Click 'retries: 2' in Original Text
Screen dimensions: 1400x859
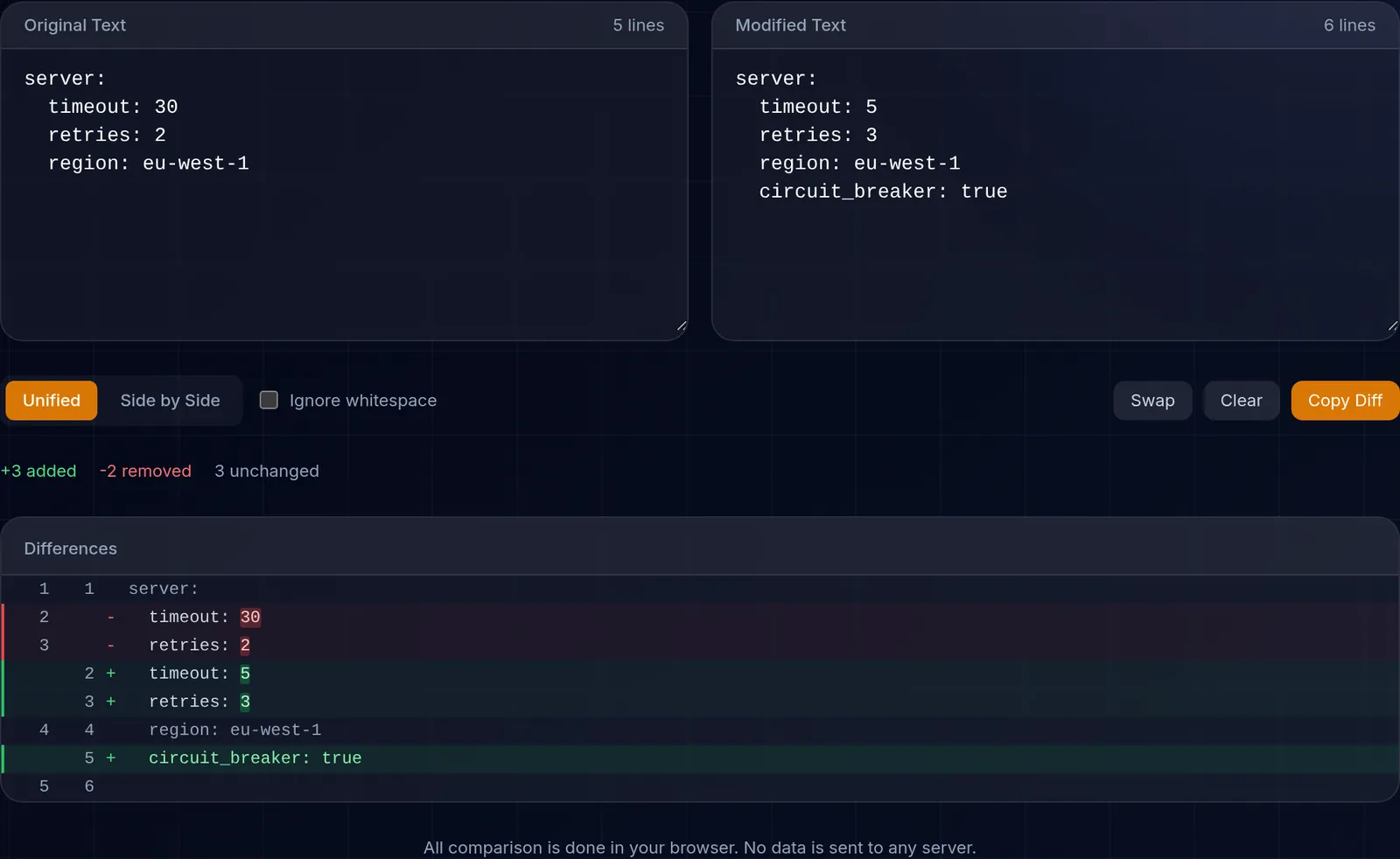click(x=107, y=135)
